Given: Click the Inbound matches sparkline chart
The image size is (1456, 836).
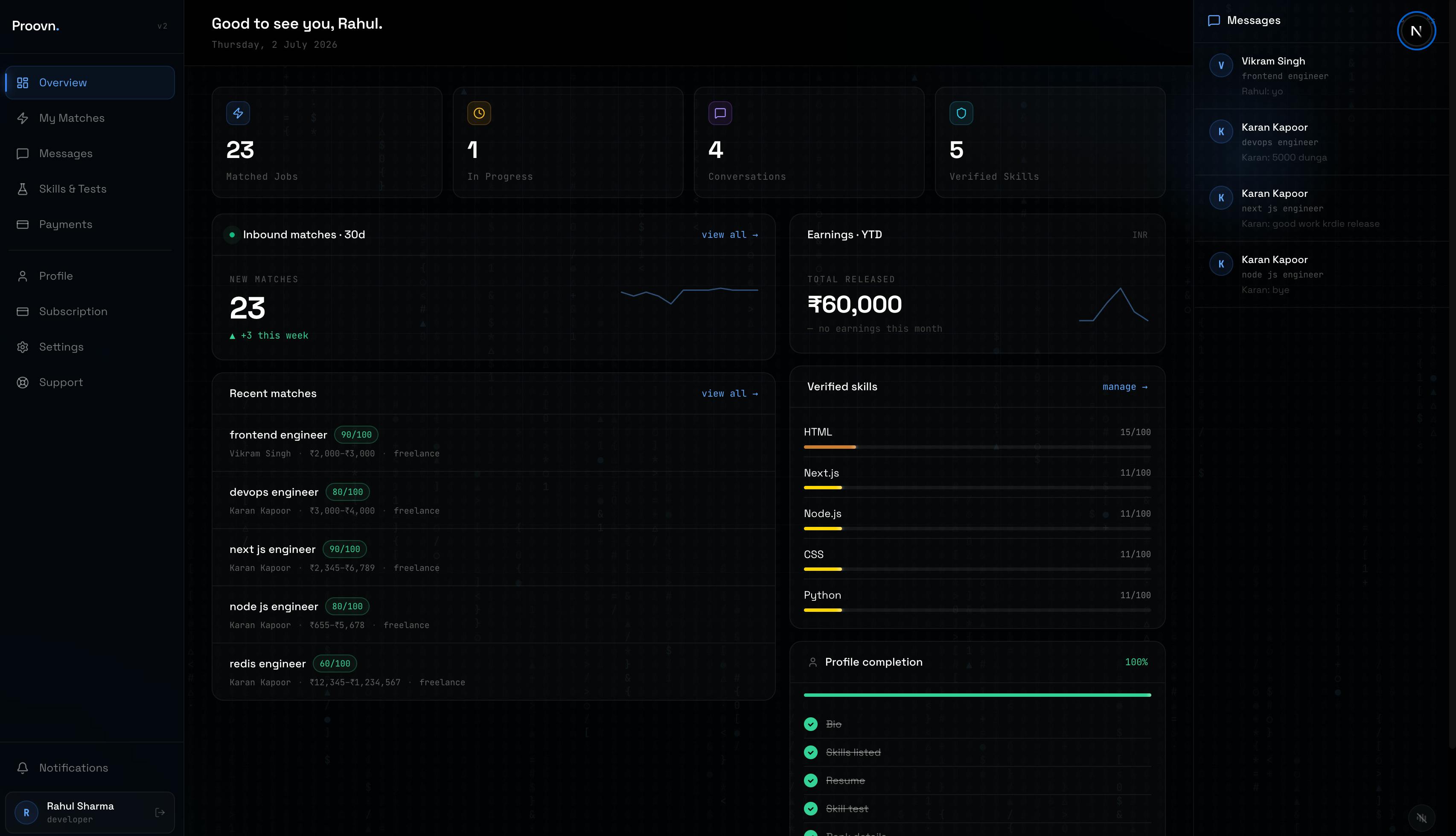Looking at the screenshot, I should [689, 295].
